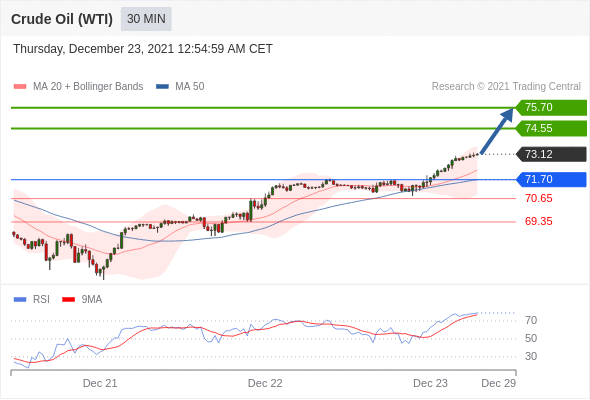Click the 70.65 red support label

pyautogui.click(x=538, y=198)
